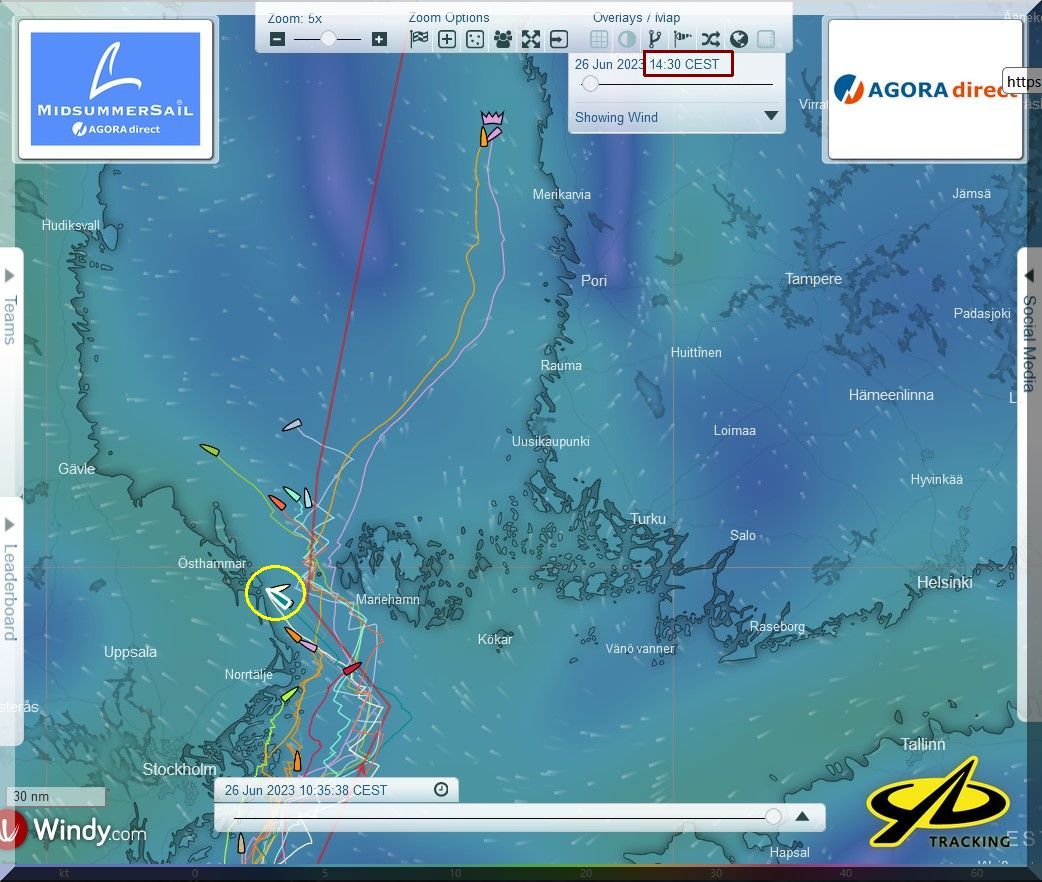The width and height of the screenshot is (1042, 882).
Task: Toggle the grid lines overlay
Action: coord(599,40)
